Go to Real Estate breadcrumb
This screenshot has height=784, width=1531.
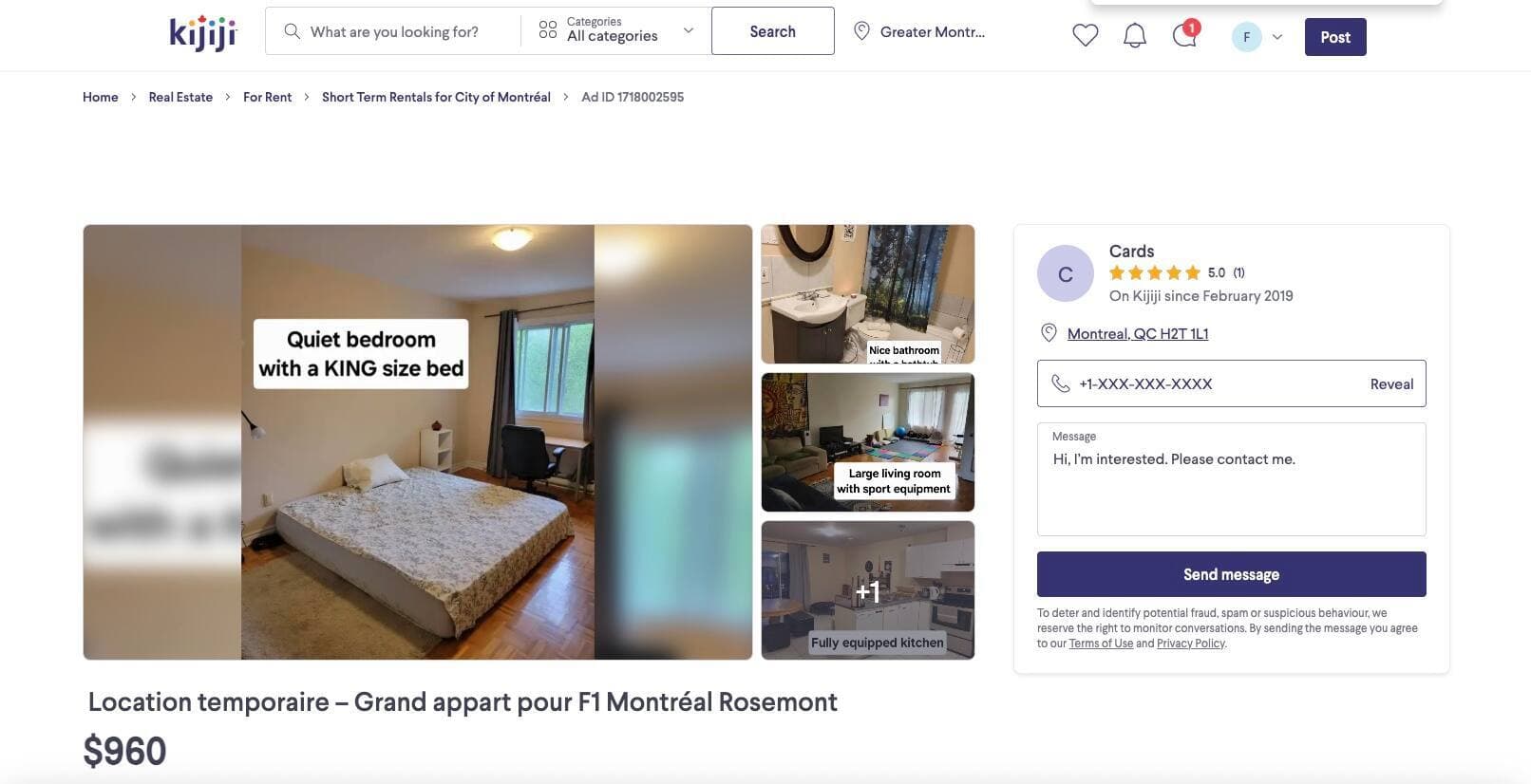(180, 97)
